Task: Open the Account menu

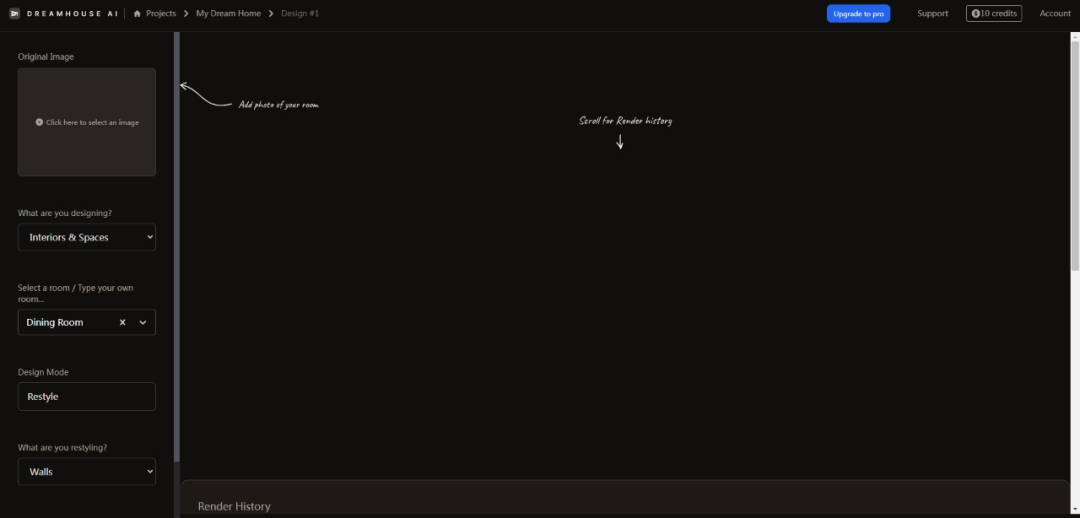Action: coord(1055,13)
